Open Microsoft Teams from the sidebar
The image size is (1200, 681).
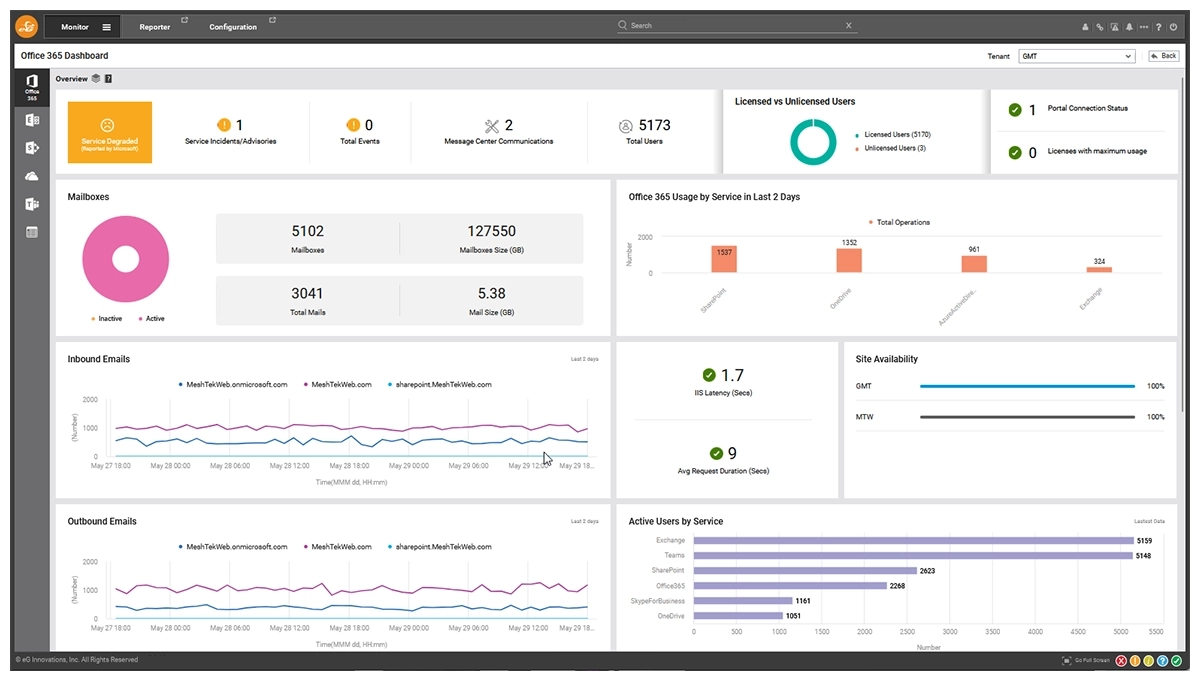(32, 204)
